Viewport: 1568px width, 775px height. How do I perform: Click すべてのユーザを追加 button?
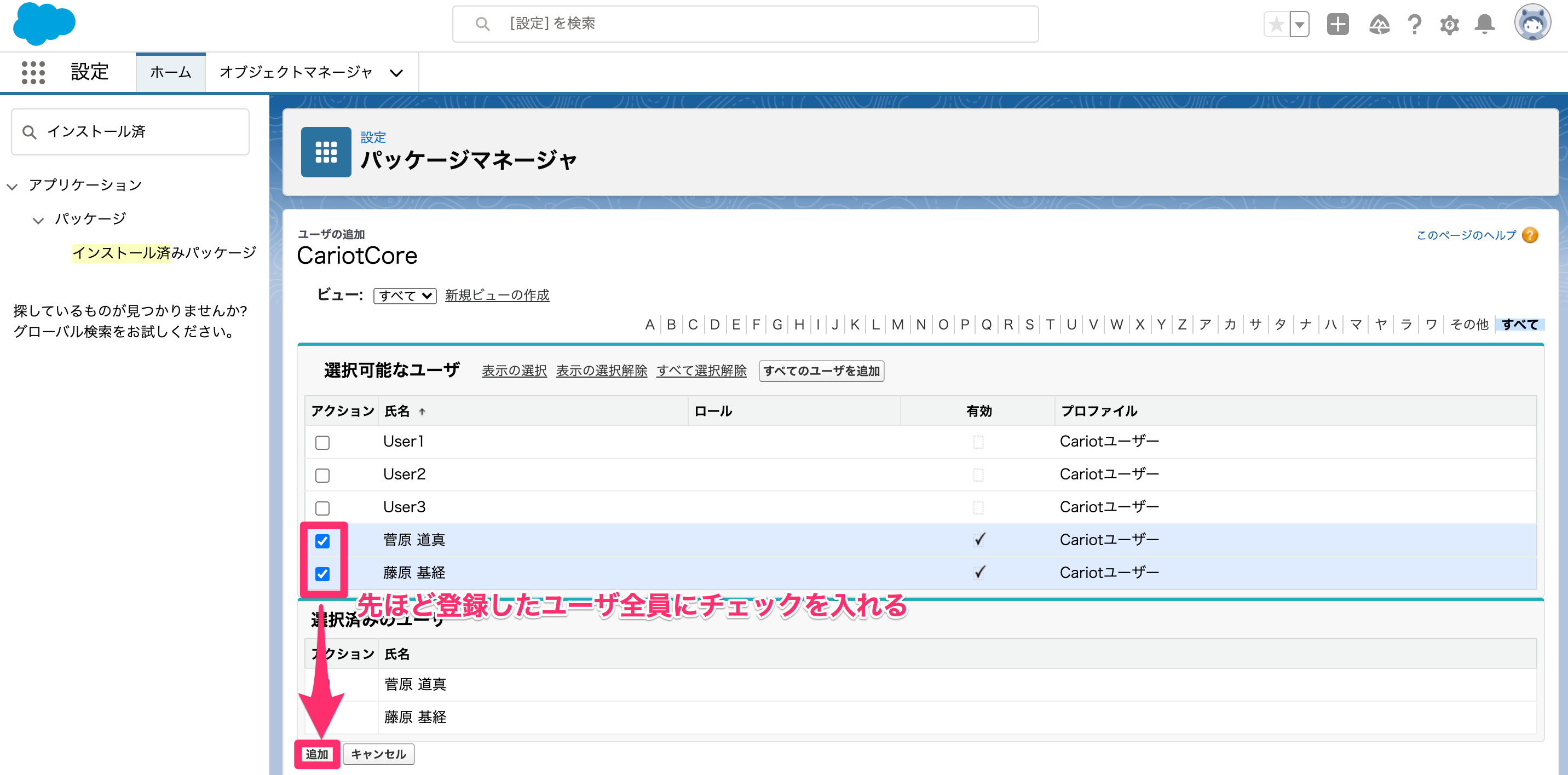coord(821,371)
